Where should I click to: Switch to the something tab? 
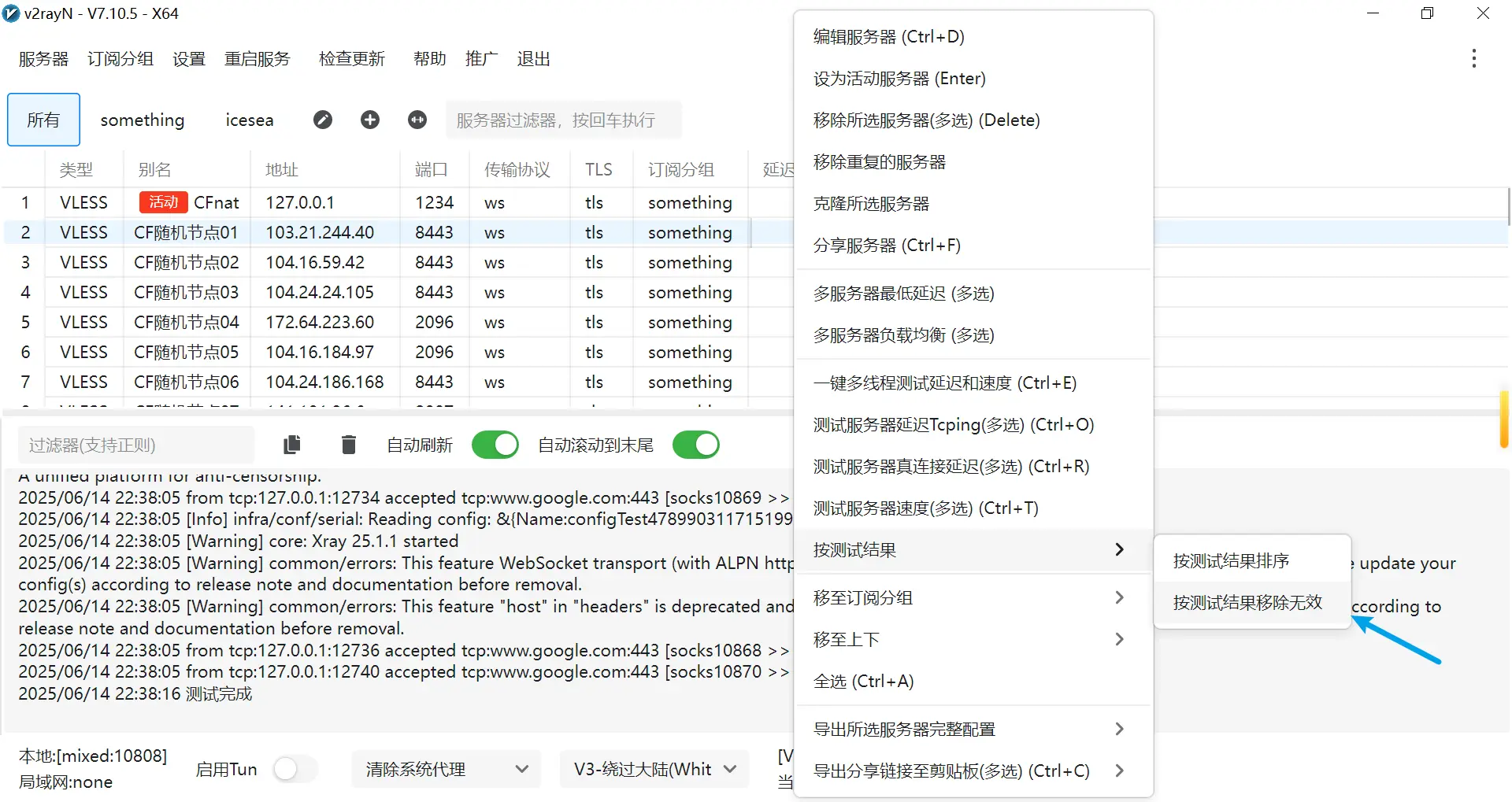pos(143,120)
